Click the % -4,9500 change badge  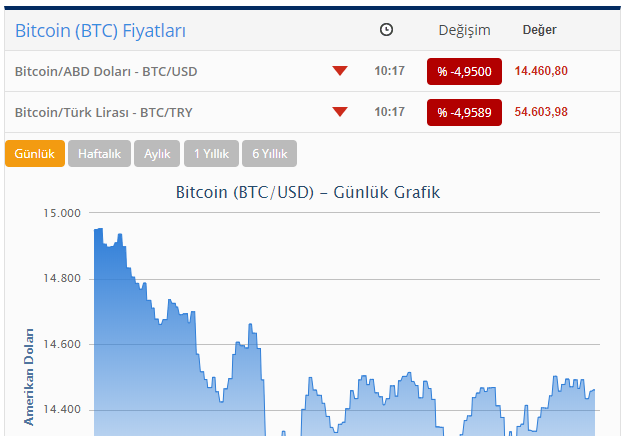click(x=464, y=72)
